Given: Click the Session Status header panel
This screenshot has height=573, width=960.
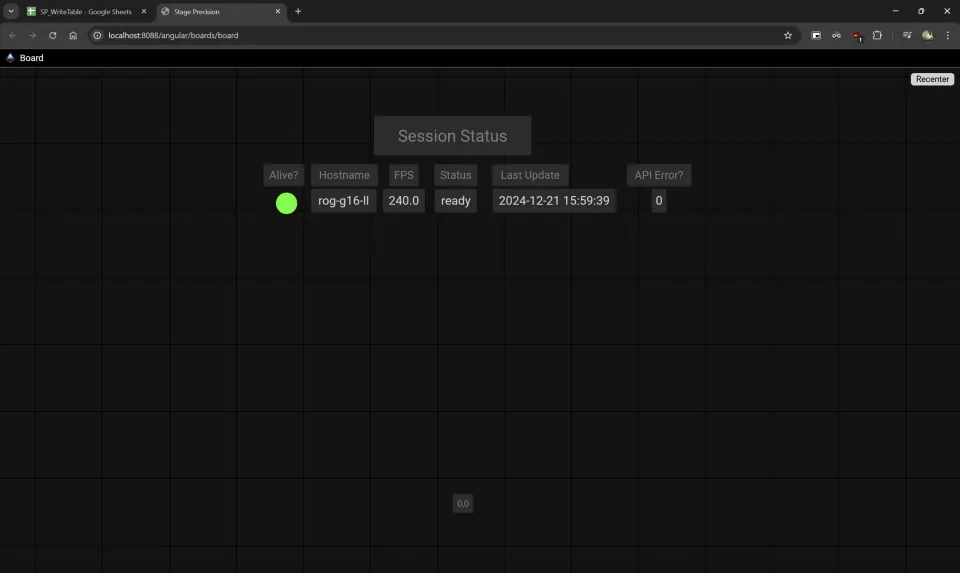Looking at the screenshot, I should point(452,135).
